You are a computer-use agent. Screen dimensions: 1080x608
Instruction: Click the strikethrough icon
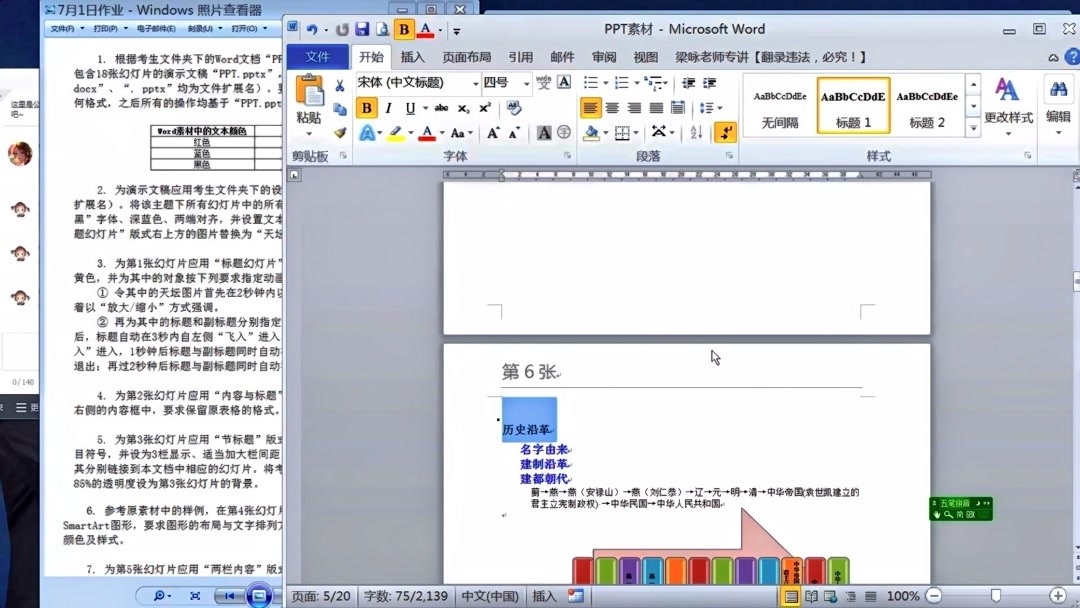pos(441,107)
